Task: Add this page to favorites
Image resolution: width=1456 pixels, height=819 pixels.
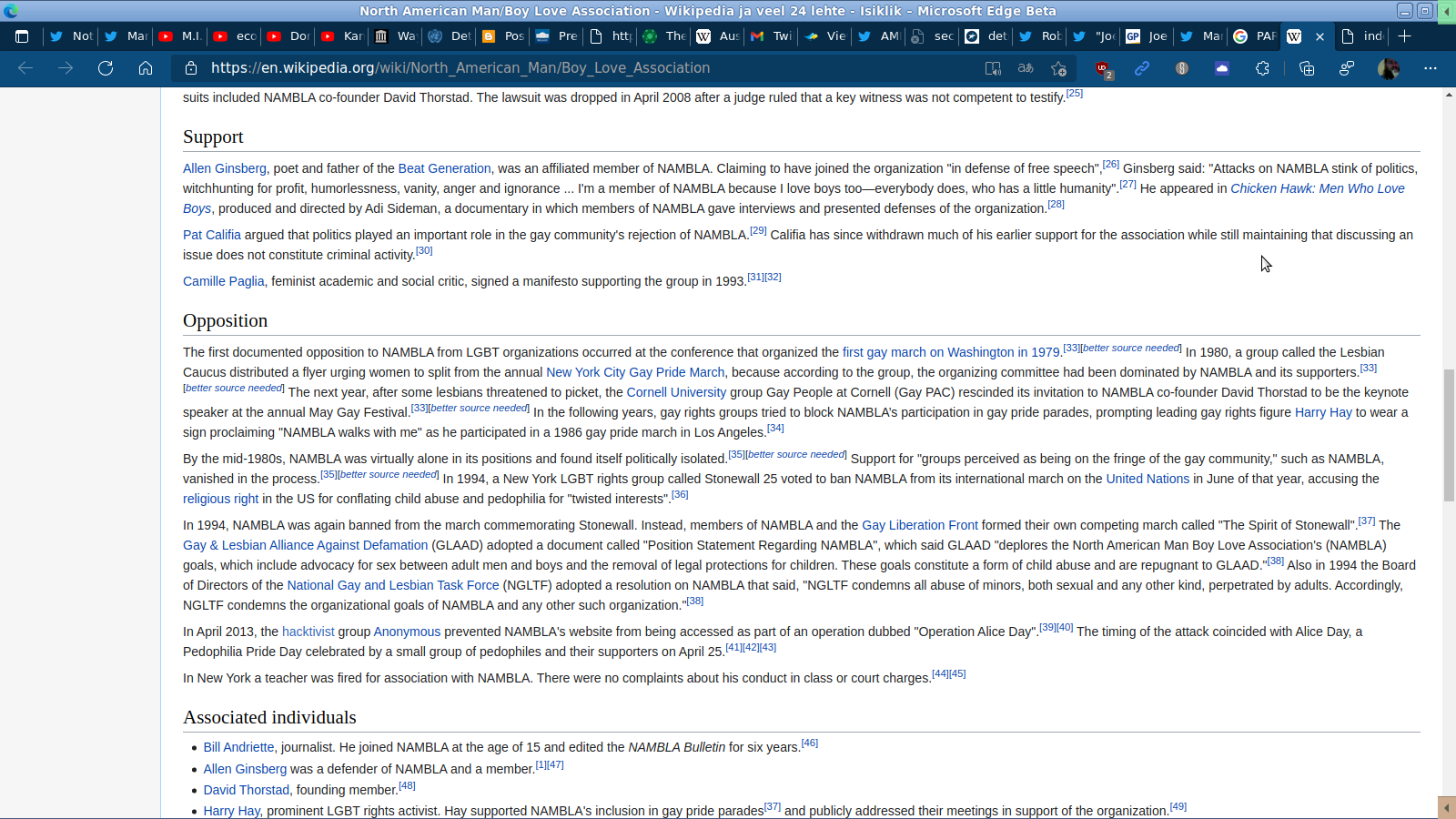Action: point(1058,68)
